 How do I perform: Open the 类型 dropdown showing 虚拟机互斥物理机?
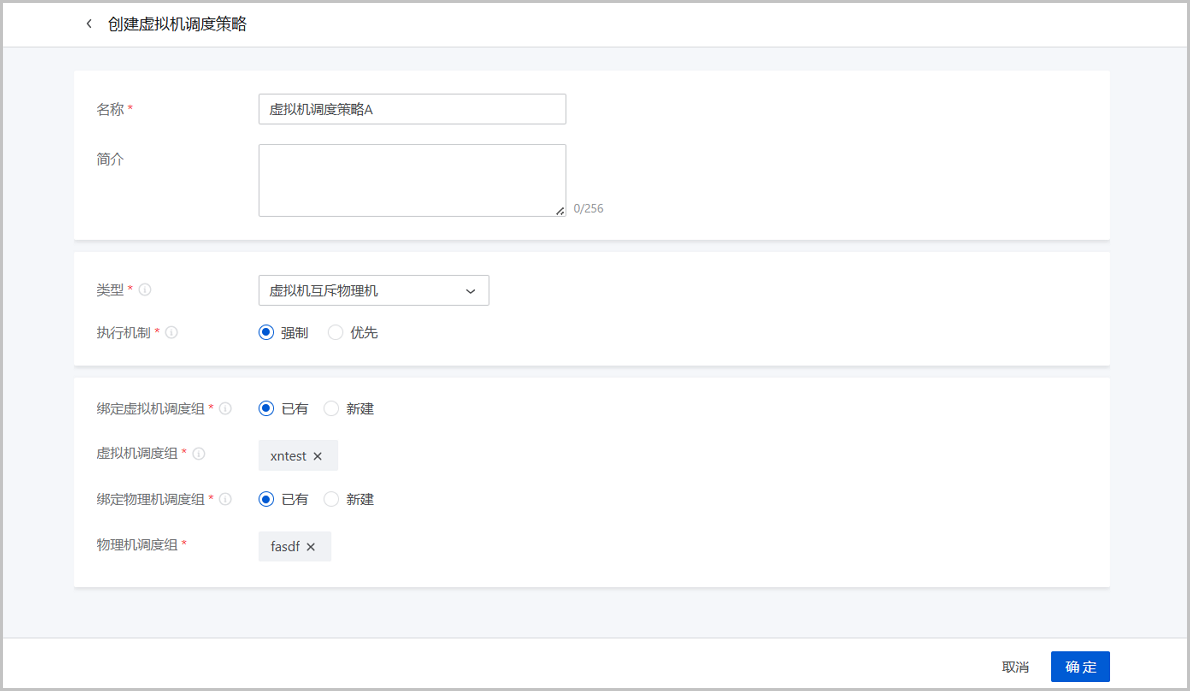point(373,291)
